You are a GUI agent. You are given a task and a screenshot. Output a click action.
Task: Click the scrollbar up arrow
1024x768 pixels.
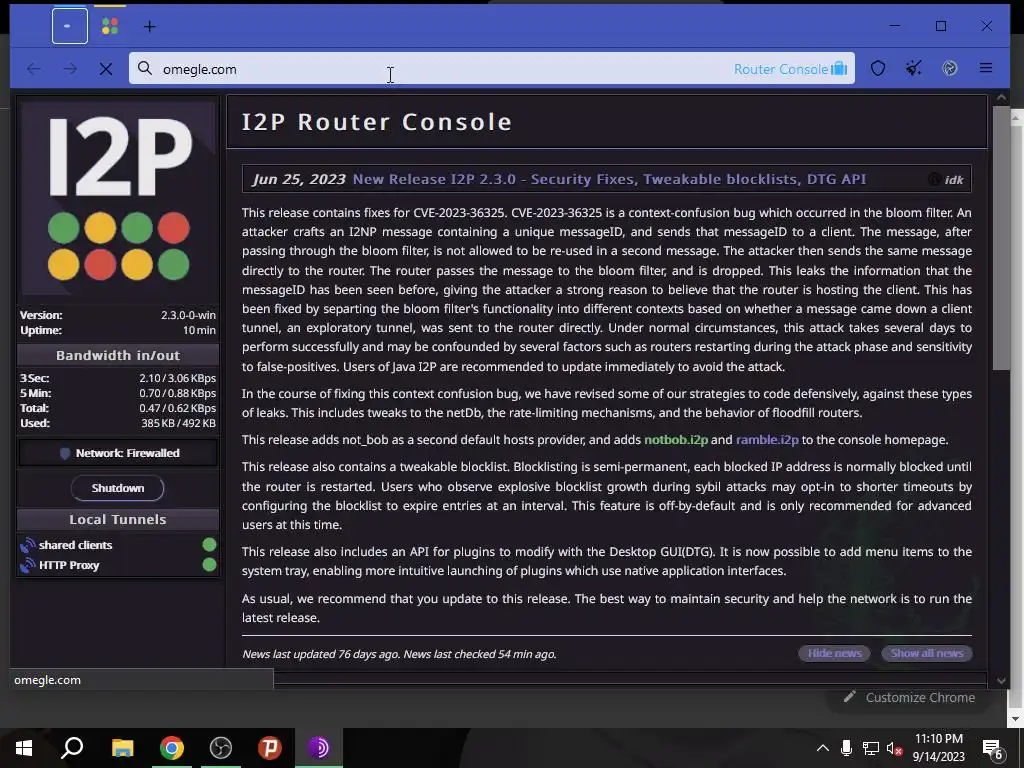tap(1001, 97)
